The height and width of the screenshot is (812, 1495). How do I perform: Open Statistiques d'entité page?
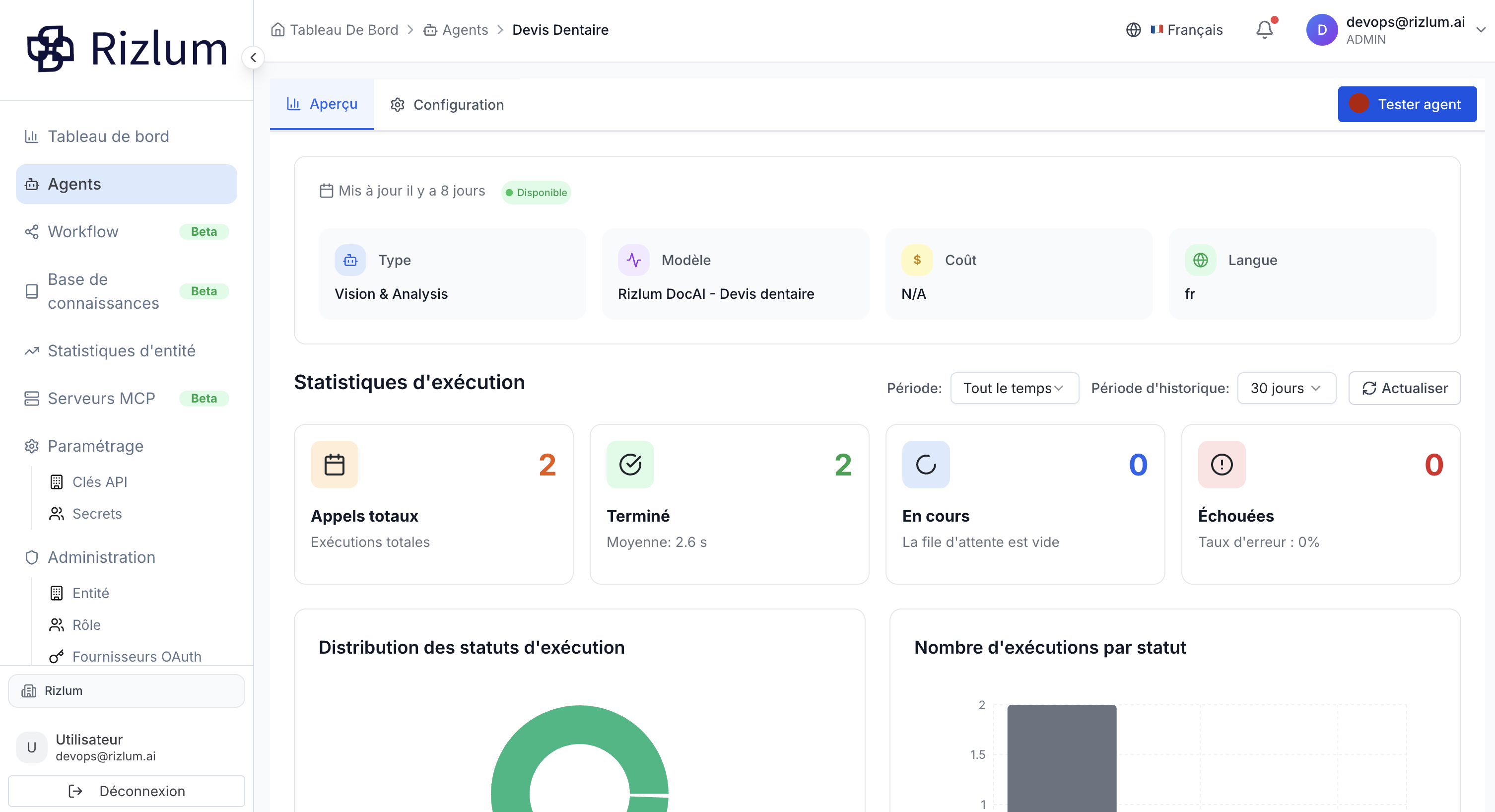coord(126,350)
